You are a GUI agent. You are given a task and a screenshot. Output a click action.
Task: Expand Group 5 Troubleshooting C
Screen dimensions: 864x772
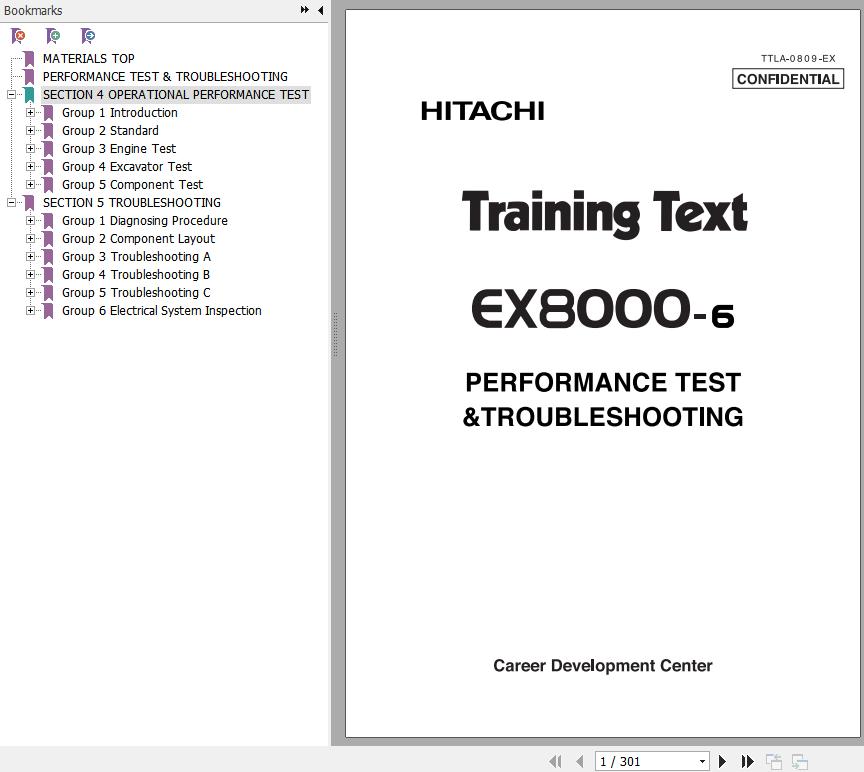[x=30, y=293]
